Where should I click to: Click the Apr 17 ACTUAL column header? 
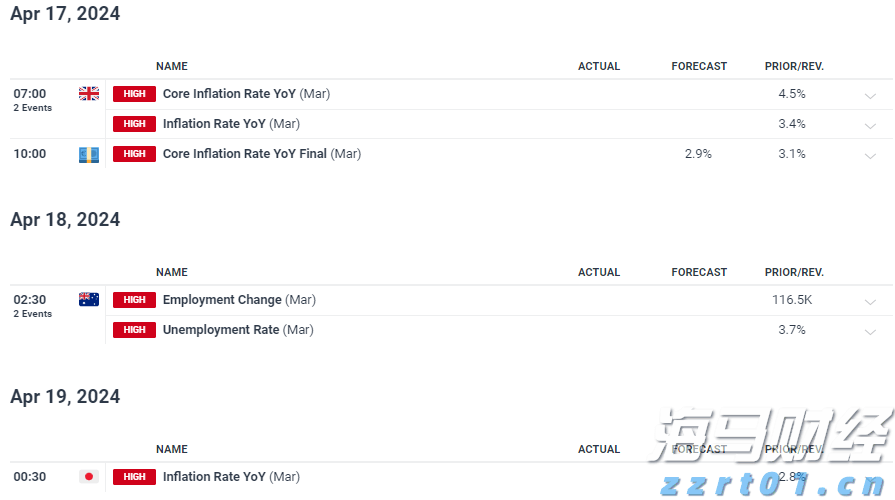[x=599, y=66]
